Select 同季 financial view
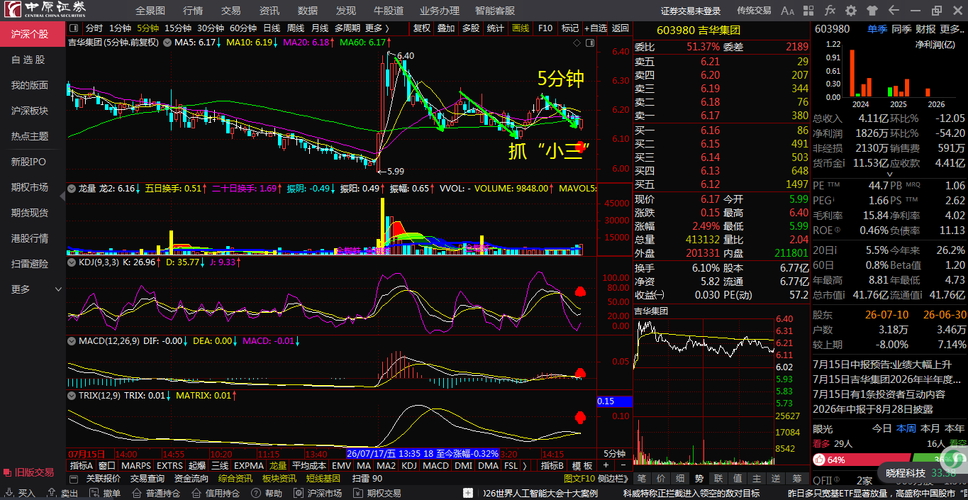 click(901, 28)
